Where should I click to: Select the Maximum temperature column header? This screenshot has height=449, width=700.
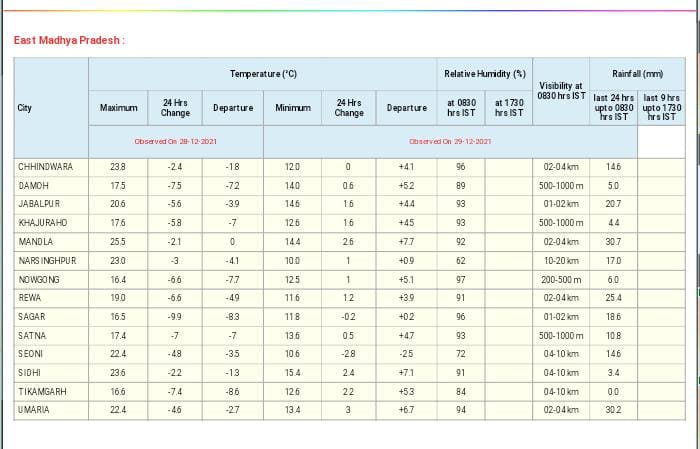point(118,107)
